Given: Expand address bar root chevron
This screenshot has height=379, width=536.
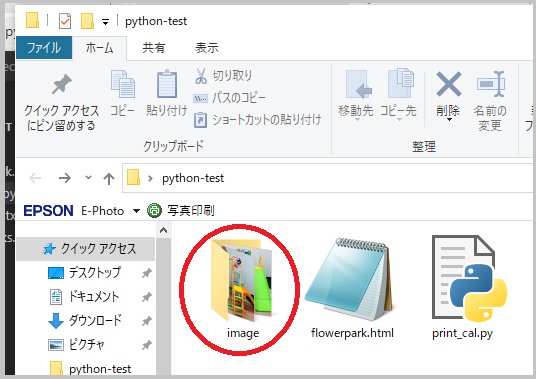Looking at the screenshot, I should pyautogui.click(x=150, y=178).
